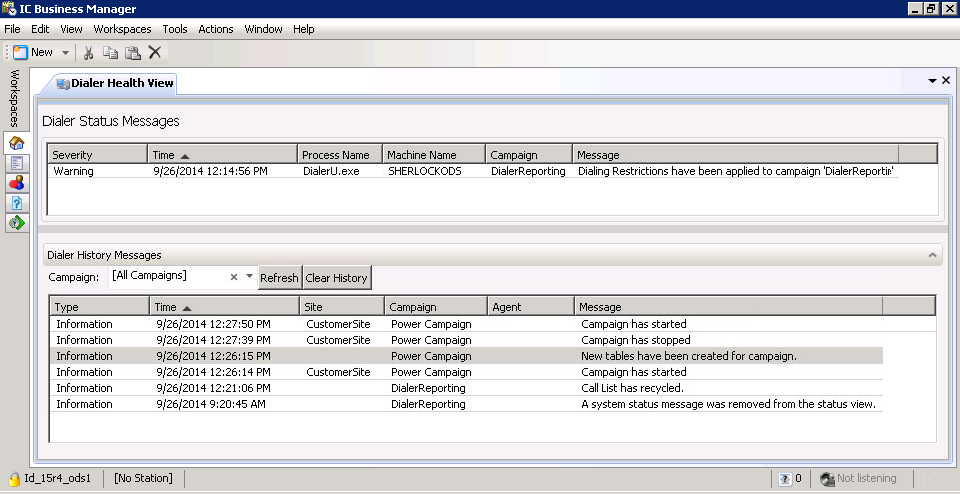This screenshot has width=960, height=494.
Task: Click the Cut scissors icon in toolbar
Action: click(x=88, y=52)
